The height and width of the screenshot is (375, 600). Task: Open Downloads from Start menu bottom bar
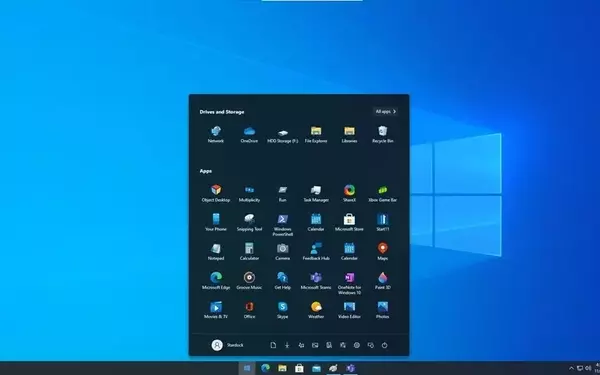pyautogui.click(x=287, y=345)
